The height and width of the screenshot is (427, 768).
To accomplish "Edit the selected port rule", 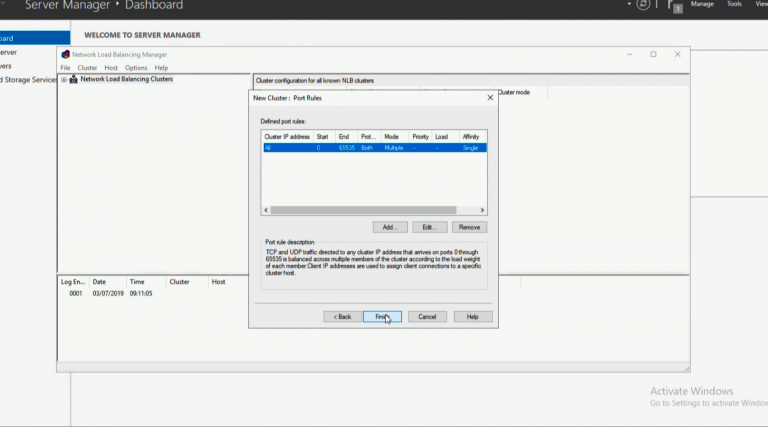I will click(430, 227).
